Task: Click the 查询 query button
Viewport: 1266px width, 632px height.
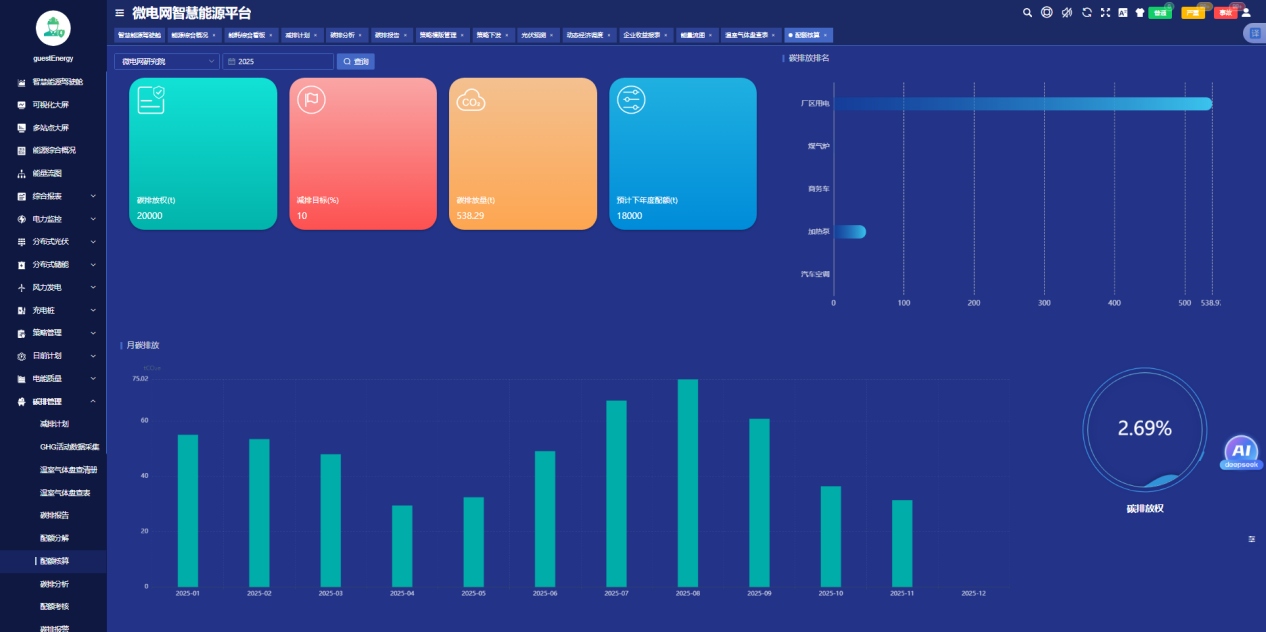Action: click(x=356, y=62)
